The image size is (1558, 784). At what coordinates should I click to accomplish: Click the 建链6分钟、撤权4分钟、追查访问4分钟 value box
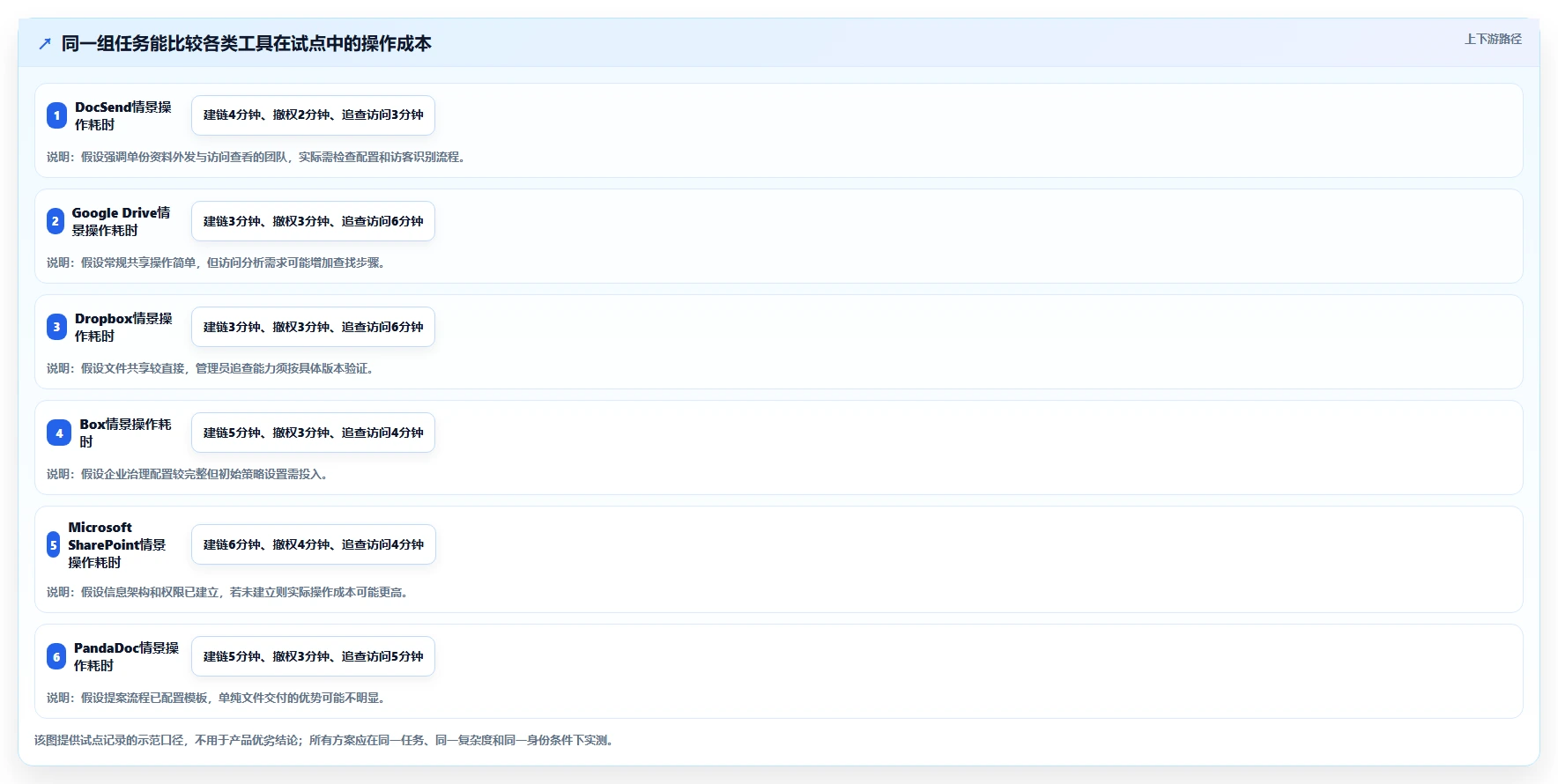(x=314, y=544)
